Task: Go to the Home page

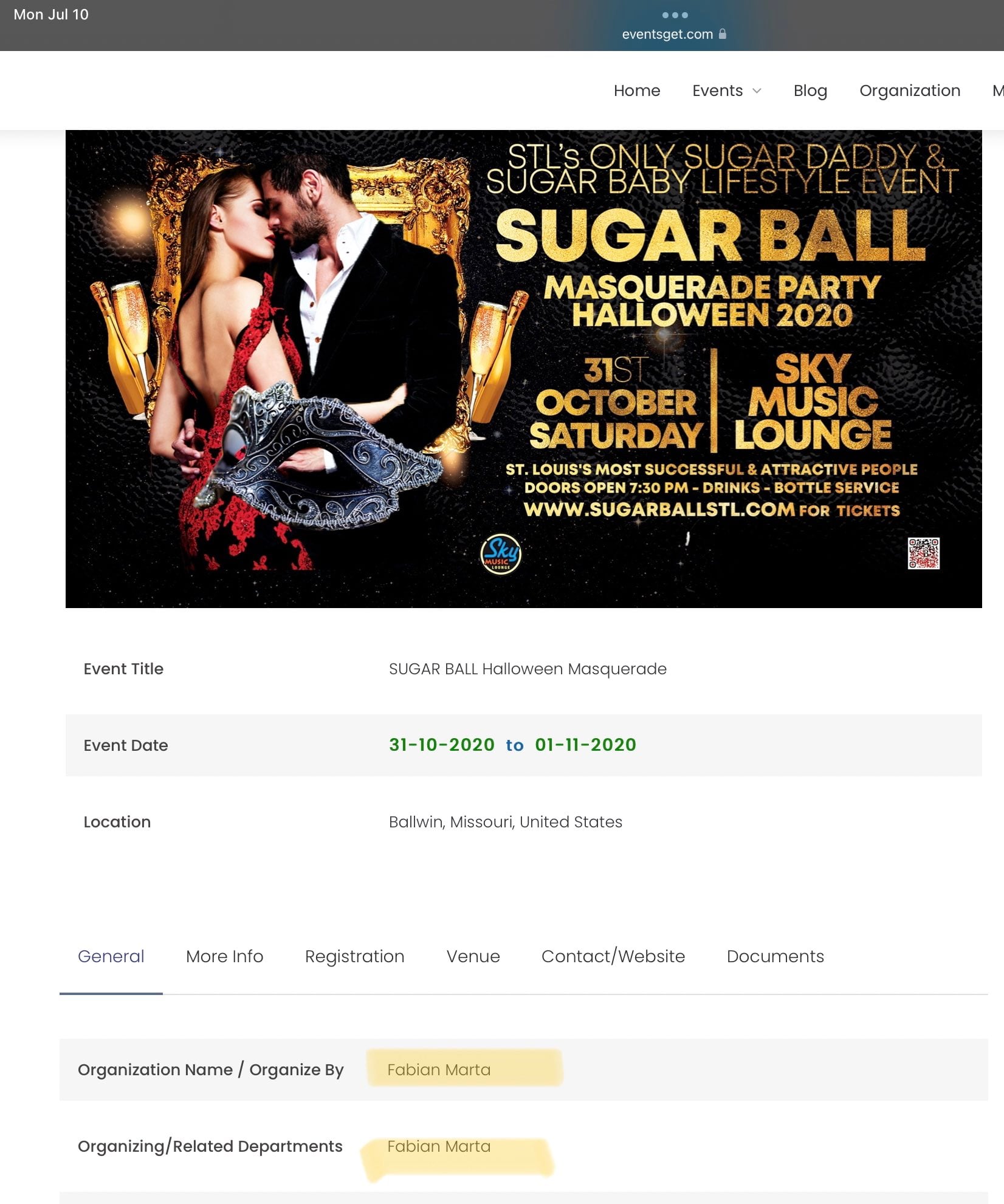Action: click(636, 91)
